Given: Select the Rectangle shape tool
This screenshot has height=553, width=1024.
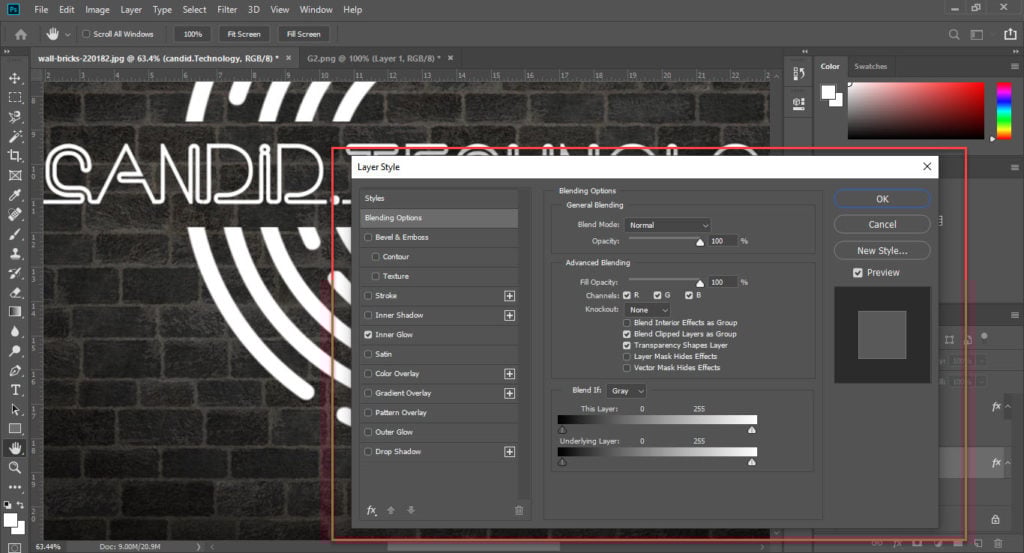Looking at the screenshot, I should (14, 428).
